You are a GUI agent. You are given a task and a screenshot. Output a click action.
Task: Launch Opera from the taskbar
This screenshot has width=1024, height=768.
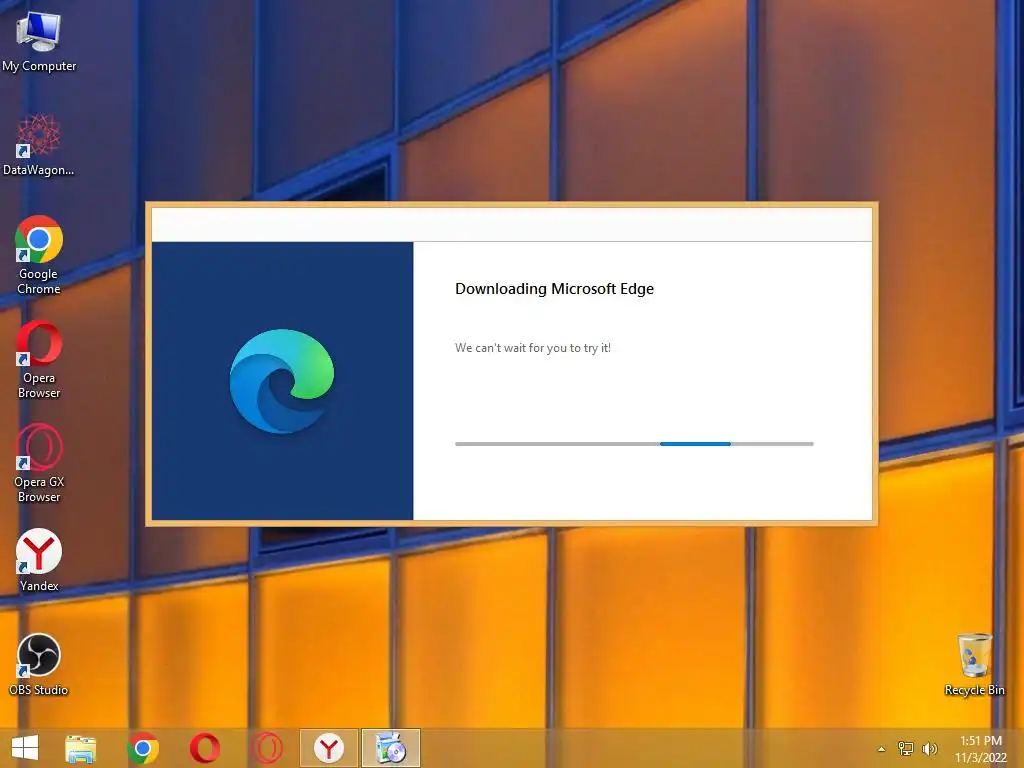tap(204, 748)
